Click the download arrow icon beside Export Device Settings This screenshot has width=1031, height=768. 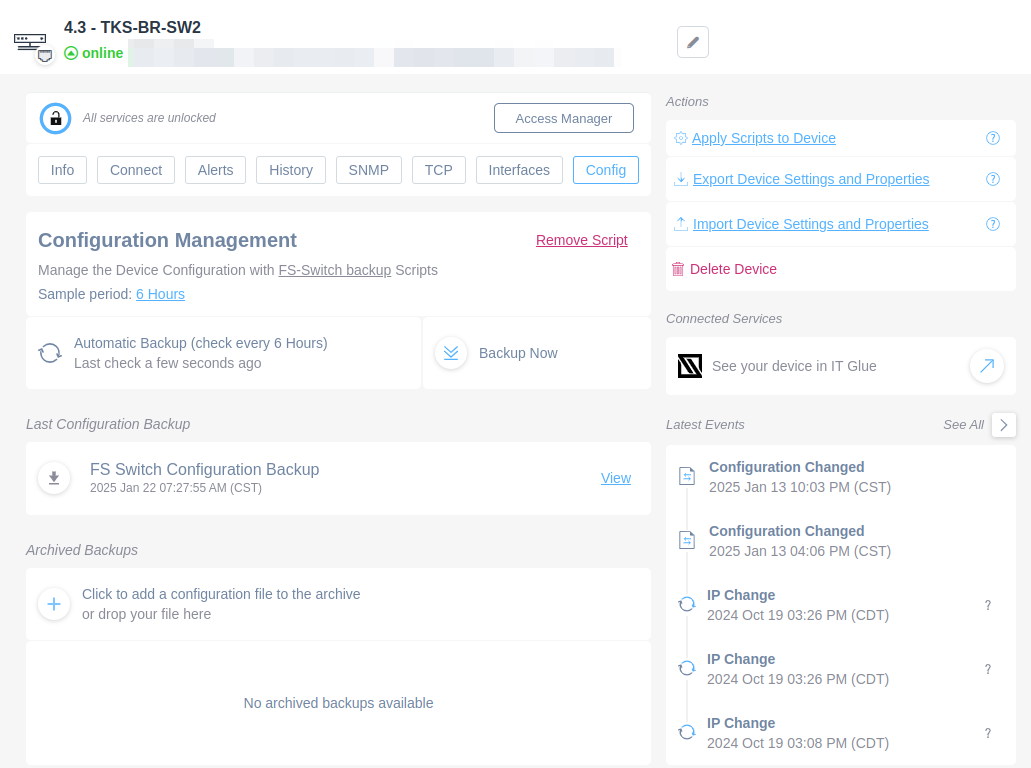coord(681,179)
